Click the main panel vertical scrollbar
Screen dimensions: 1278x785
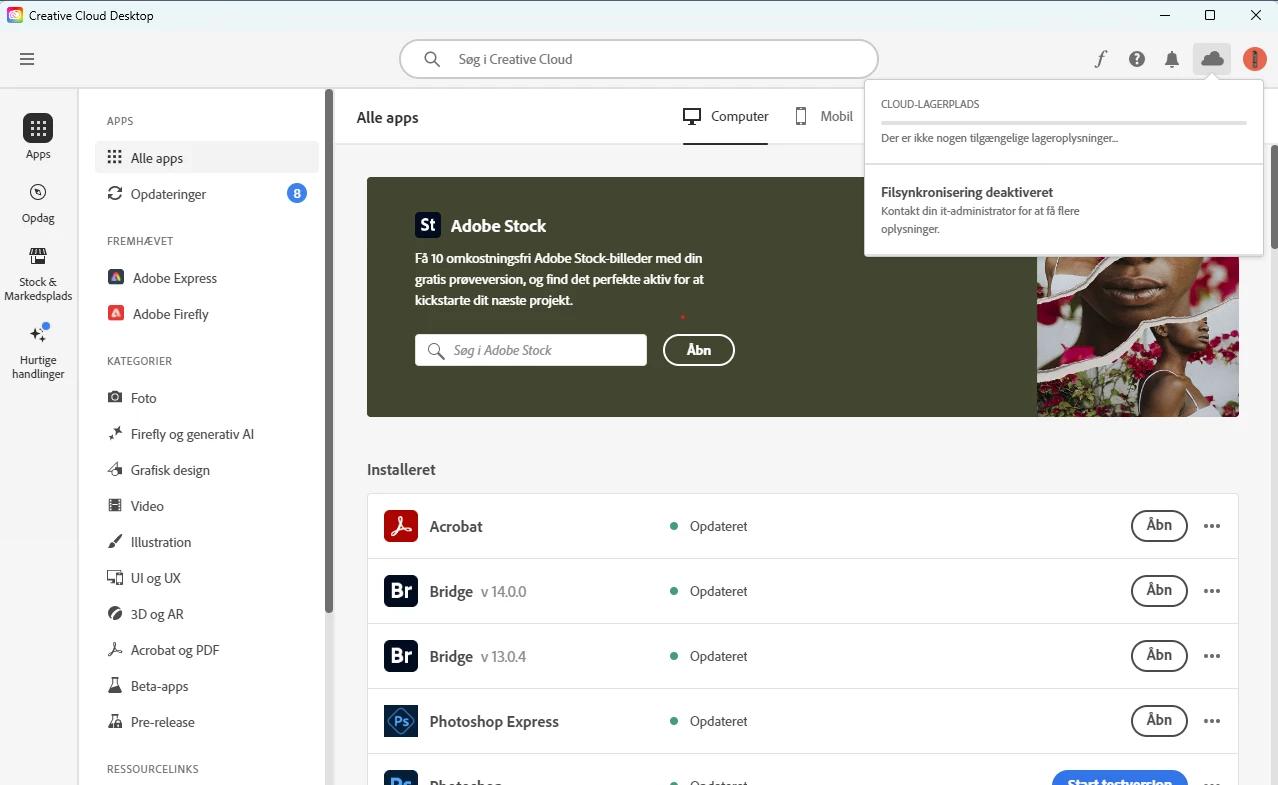click(x=1273, y=196)
